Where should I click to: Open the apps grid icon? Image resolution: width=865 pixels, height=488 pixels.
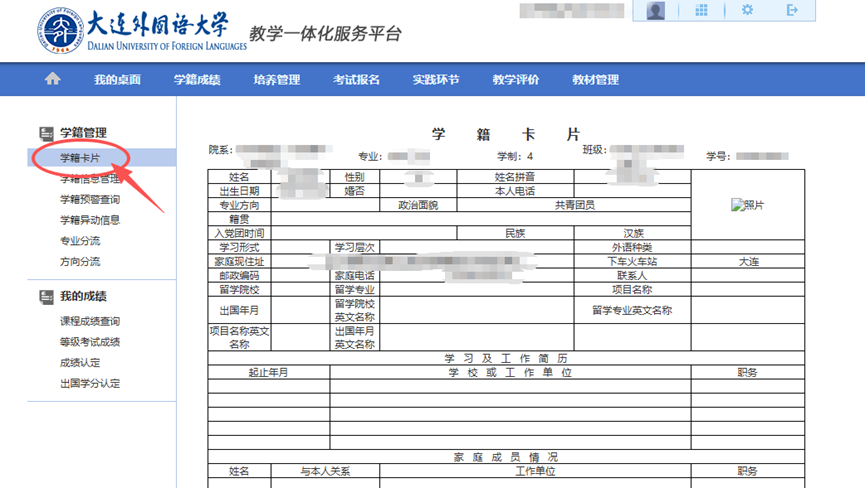pyautogui.click(x=701, y=10)
